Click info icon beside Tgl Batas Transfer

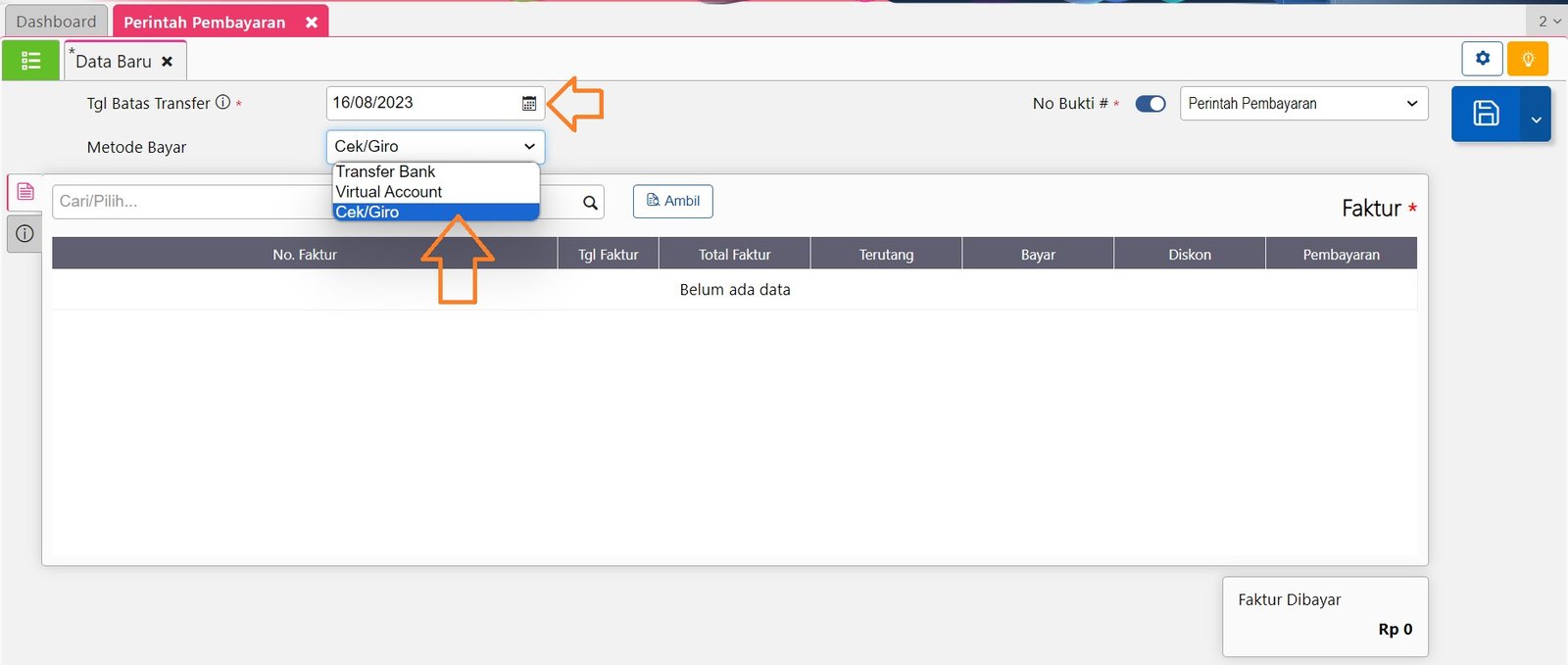click(222, 102)
